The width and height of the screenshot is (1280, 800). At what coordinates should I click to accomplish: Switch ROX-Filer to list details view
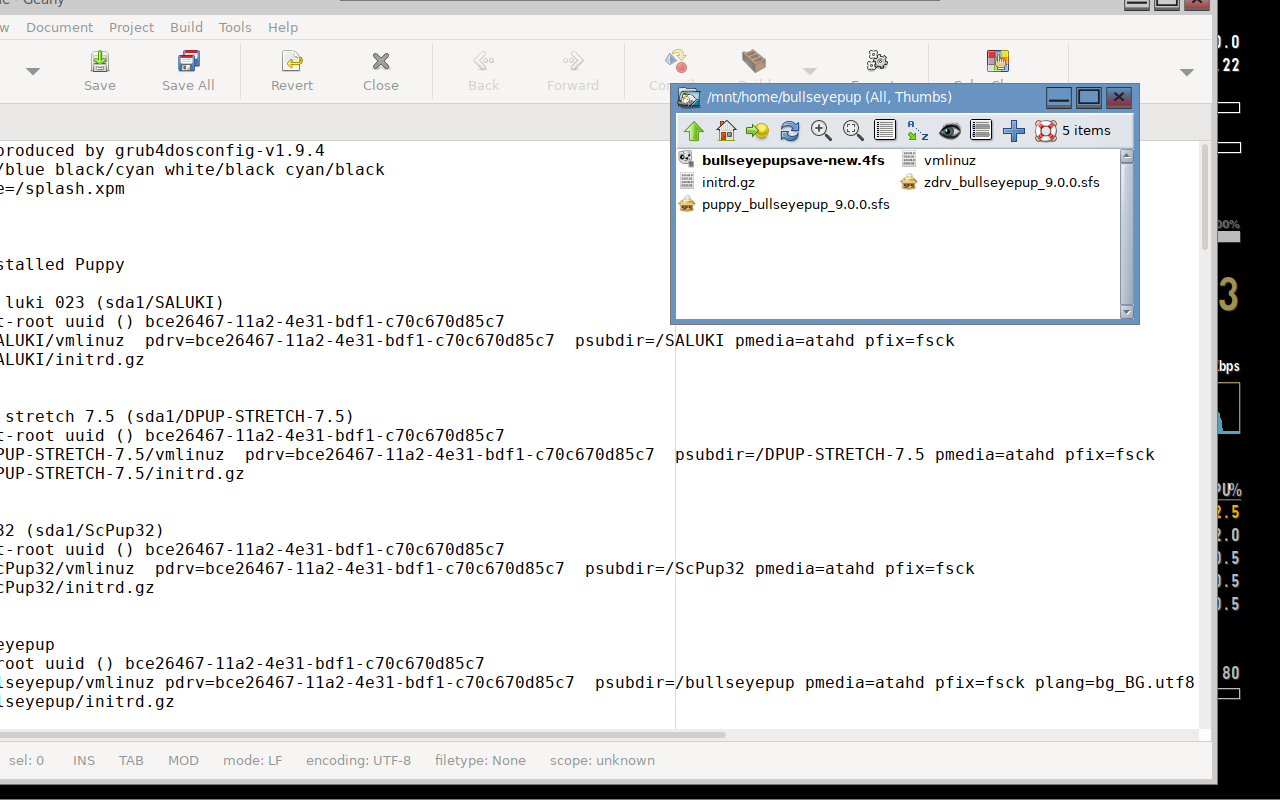[x=885, y=131]
